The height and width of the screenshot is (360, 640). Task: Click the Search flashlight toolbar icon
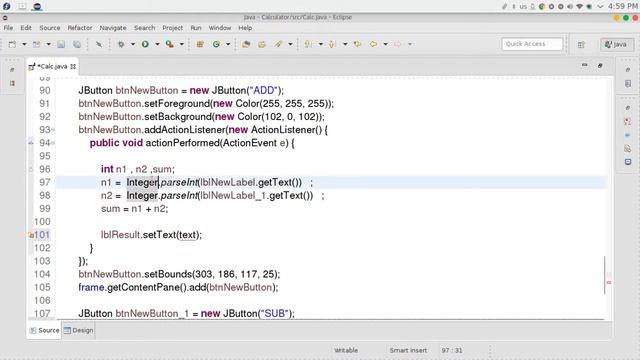[278, 44]
